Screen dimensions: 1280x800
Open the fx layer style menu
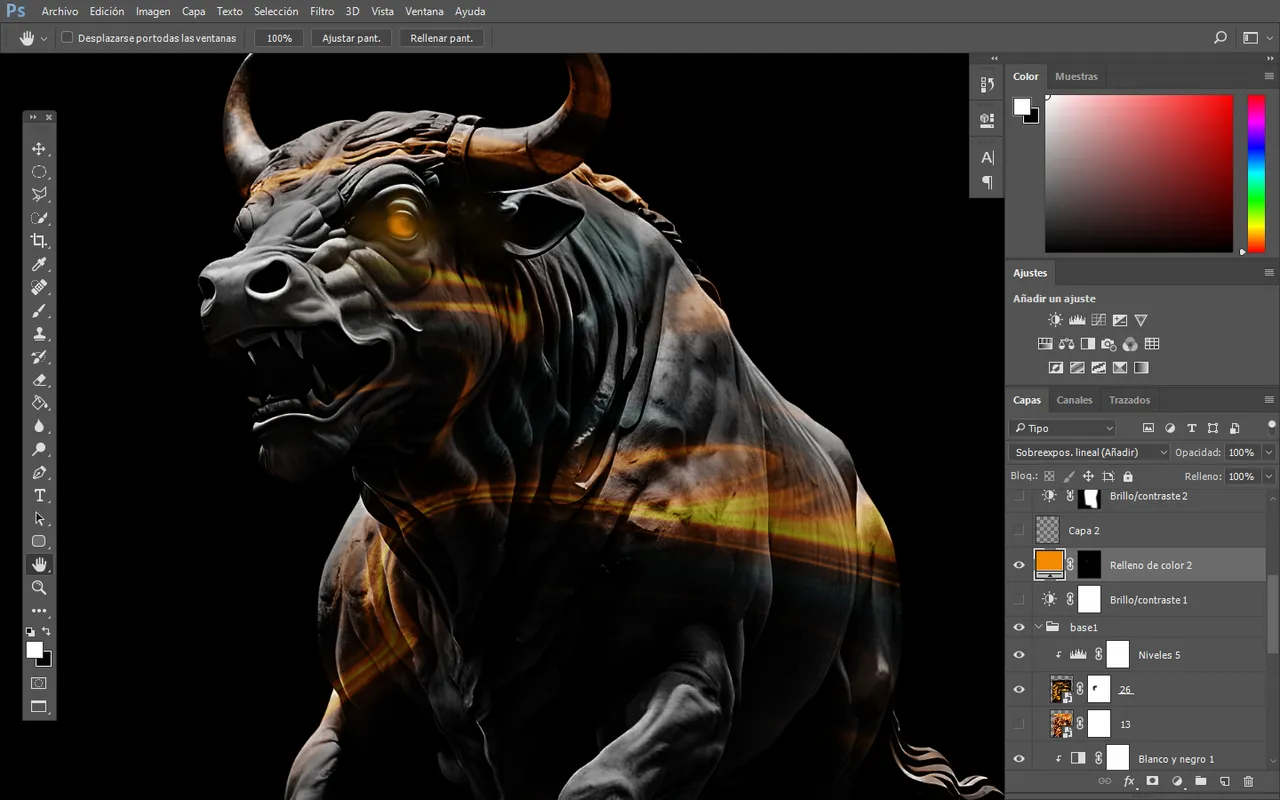[x=1129, y=781]
